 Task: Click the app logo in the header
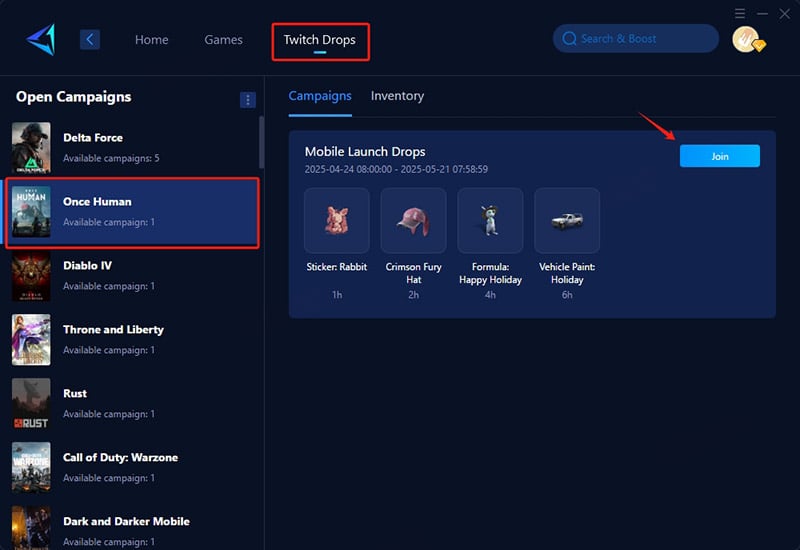(41, 39)
